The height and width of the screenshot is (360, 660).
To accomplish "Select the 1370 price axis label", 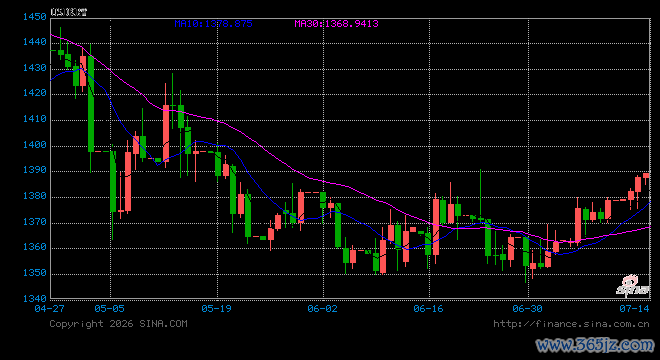I will [x=35, y=222].
